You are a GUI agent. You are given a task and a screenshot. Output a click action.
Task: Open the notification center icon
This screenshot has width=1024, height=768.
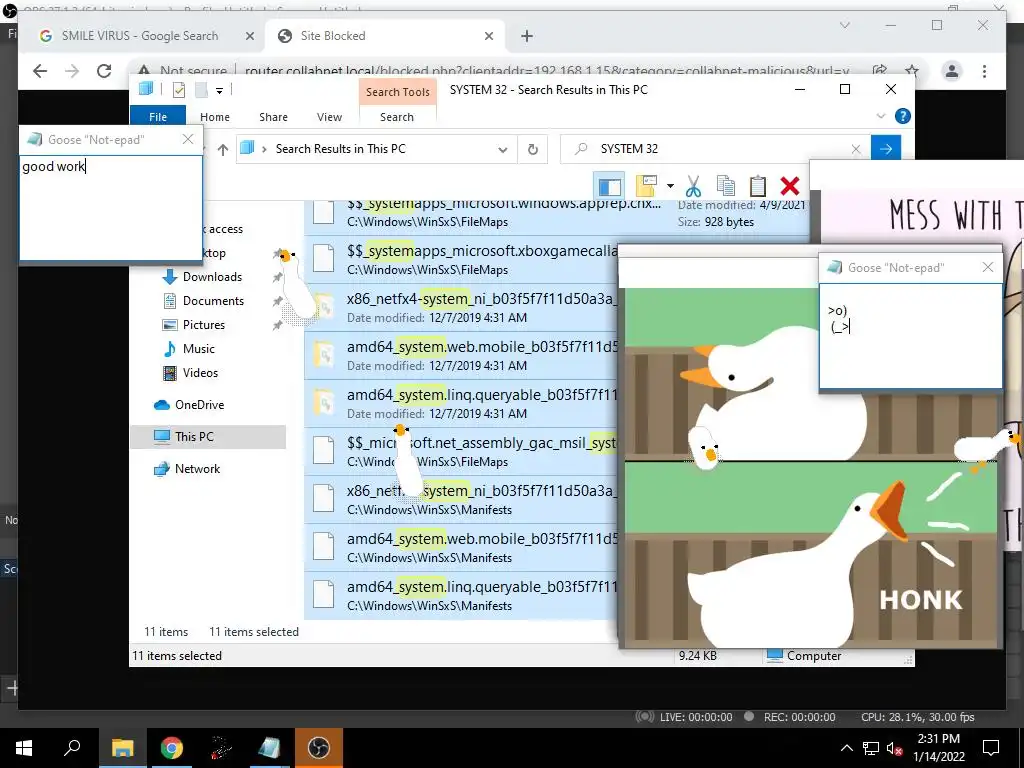991,748
